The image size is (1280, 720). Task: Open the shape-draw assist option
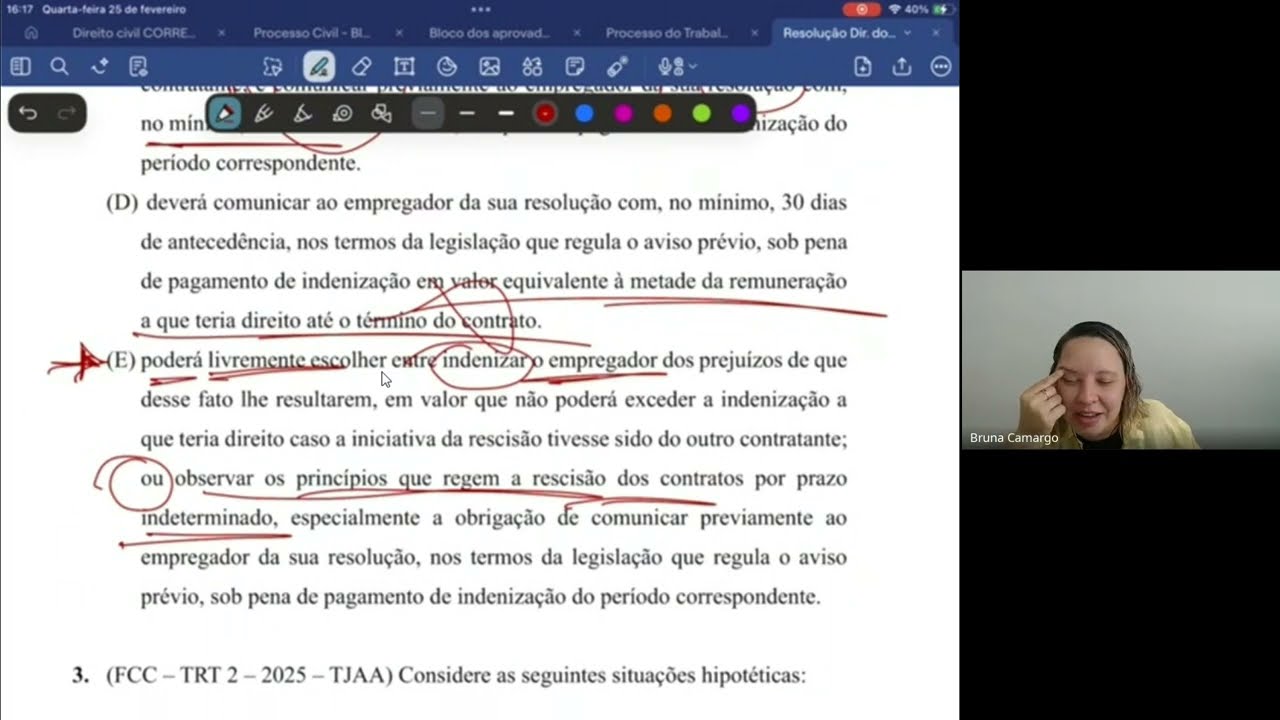point(381,113)
